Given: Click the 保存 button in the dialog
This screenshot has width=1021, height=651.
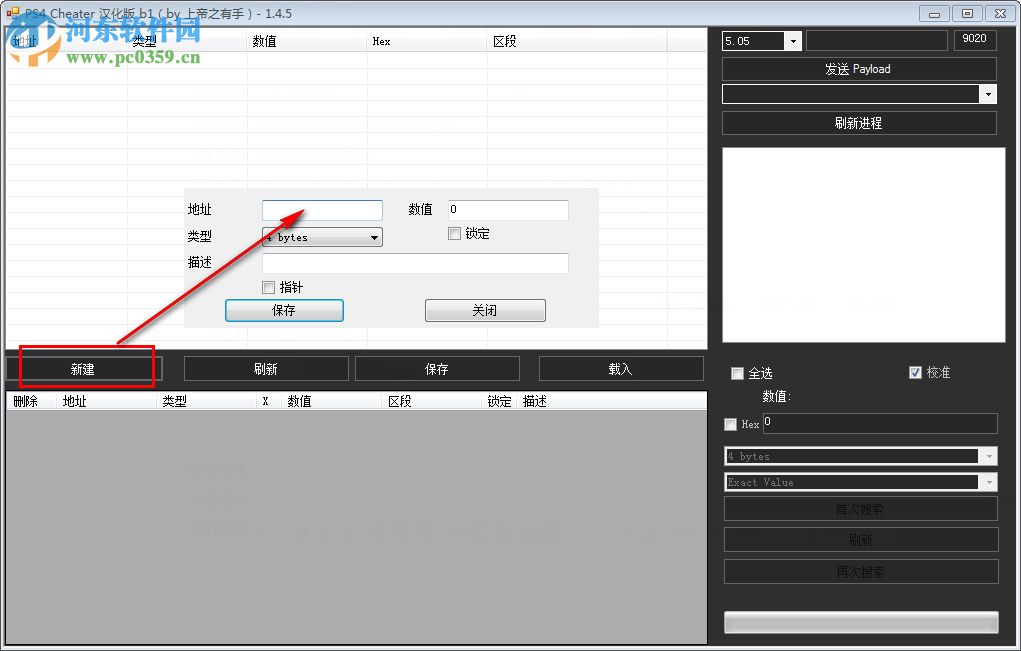Looking at the screenshot, I should click(284, 311).
